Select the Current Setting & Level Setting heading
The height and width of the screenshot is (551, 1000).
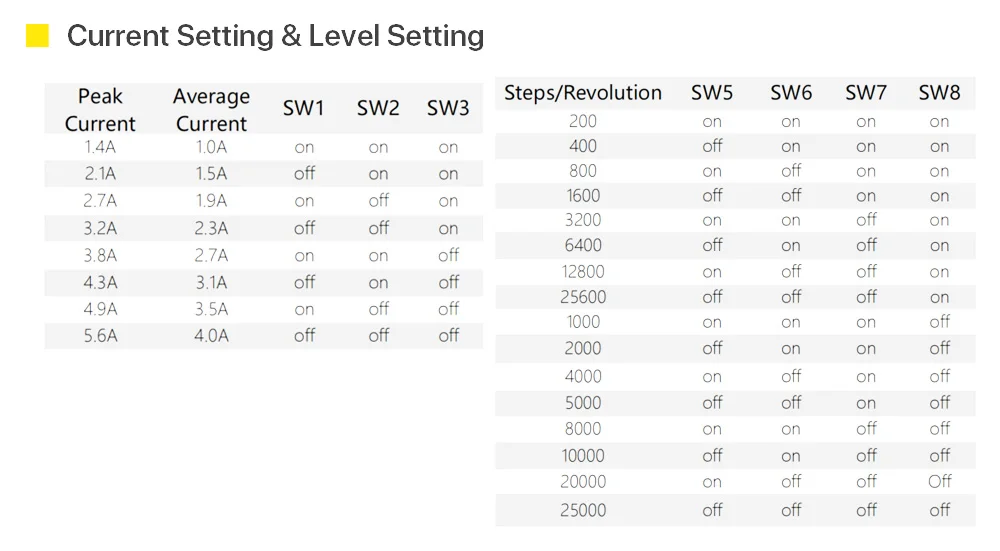[276, 36]
